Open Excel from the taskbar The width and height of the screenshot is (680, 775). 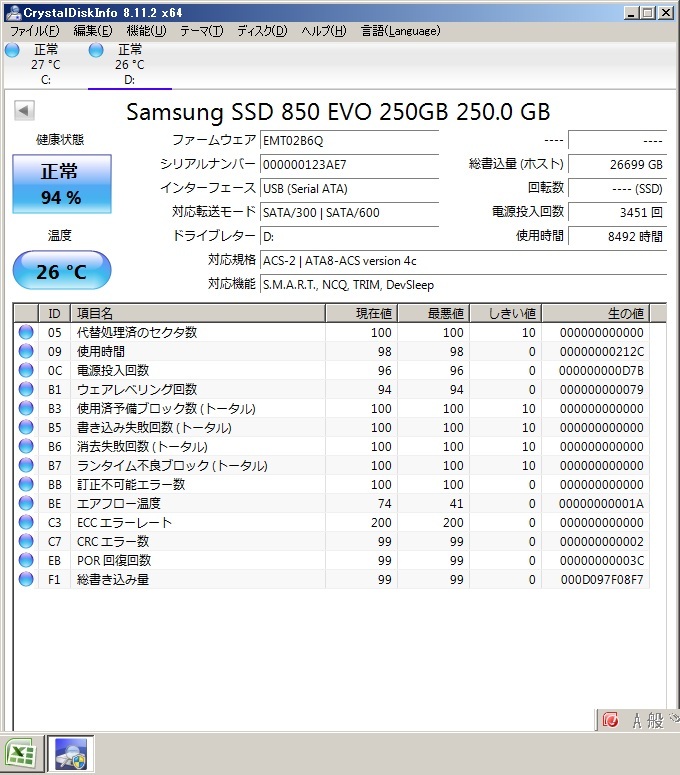(20, 754)
